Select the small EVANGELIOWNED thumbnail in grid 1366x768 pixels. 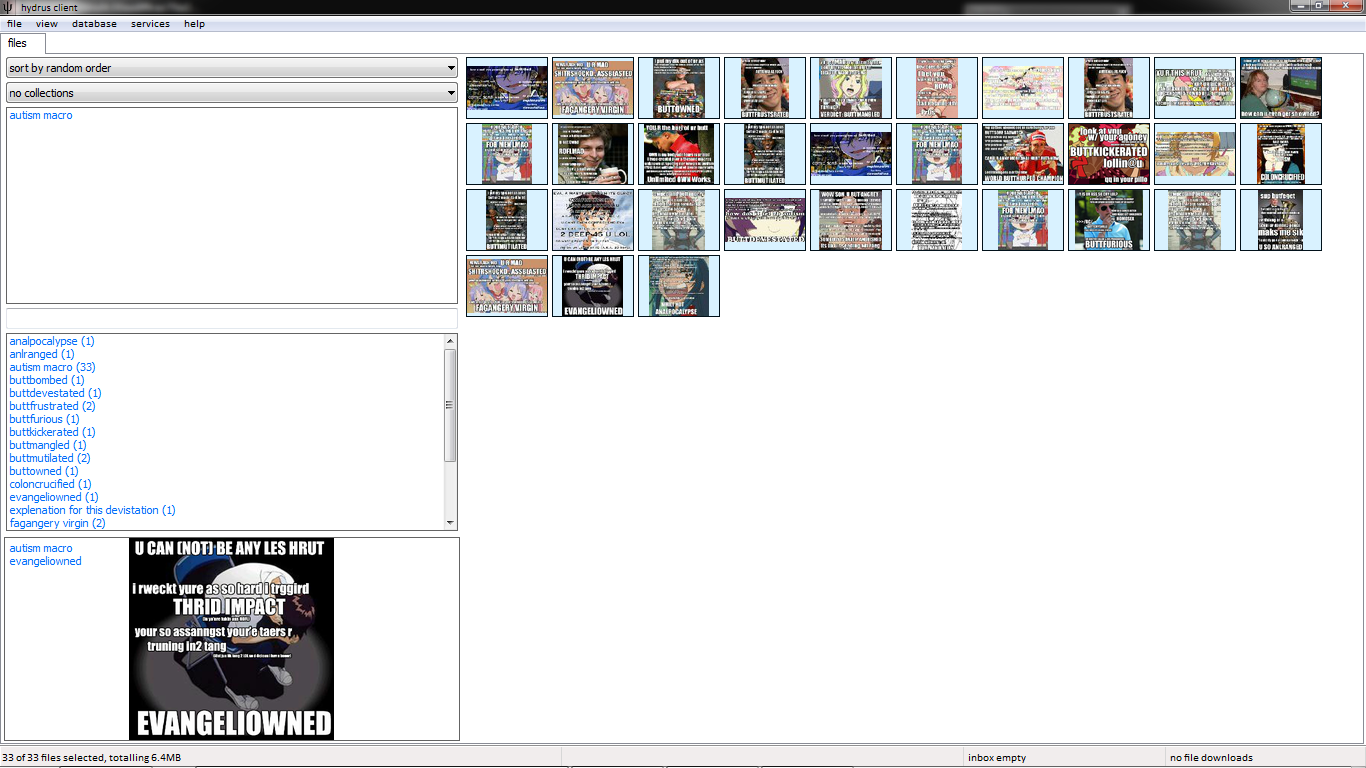click(593, 286)
